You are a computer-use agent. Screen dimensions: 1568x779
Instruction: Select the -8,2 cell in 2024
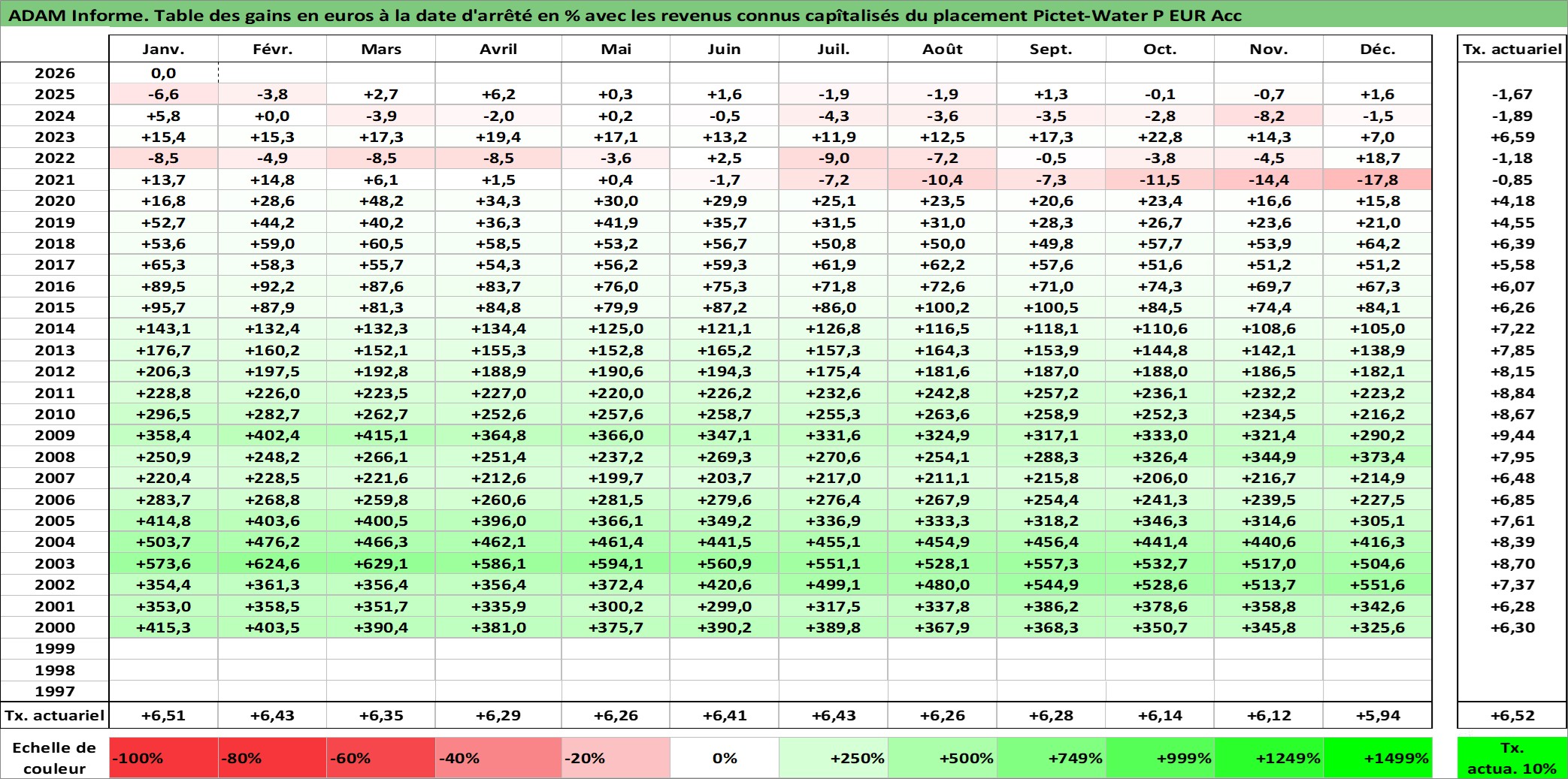pos(1269,116)
